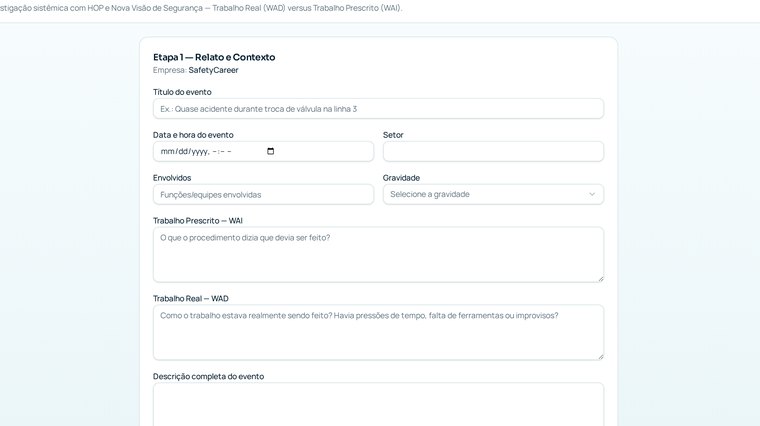This screenshot has width=760, height=426.
Task: Click the Título do evento input field
Action: point(378,109)
